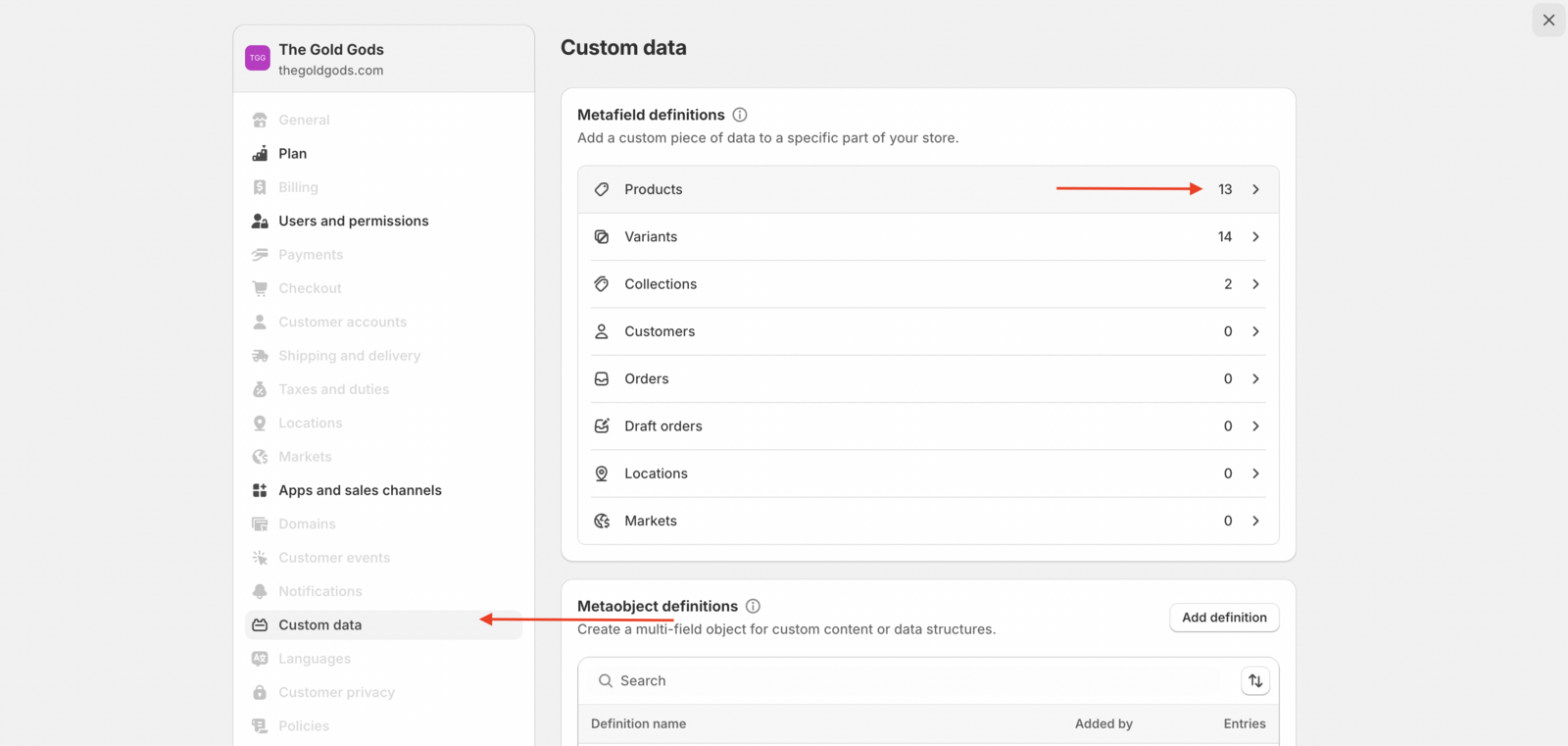Expand the Products metafields chevron
The image size is (1568, 746).
coord(1255,189)
